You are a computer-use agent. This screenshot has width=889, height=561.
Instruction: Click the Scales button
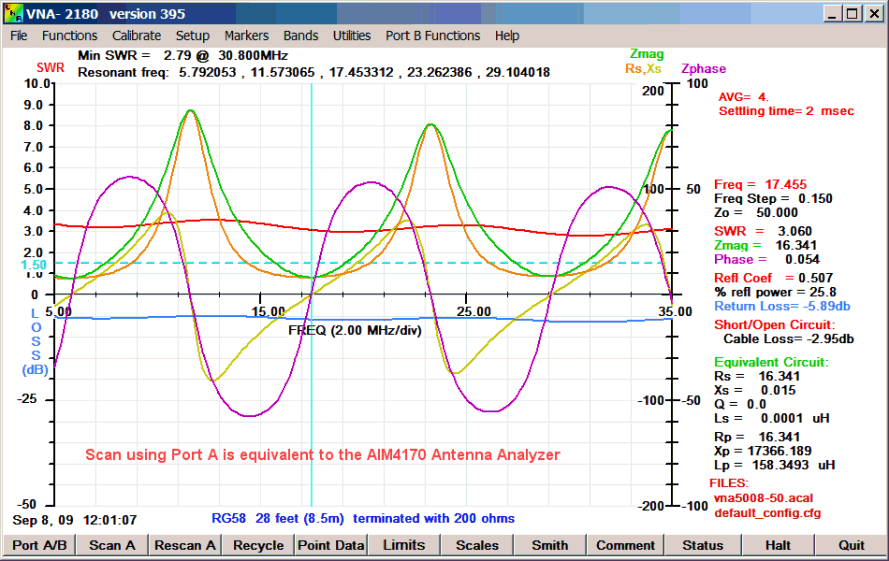pos(477,546)
